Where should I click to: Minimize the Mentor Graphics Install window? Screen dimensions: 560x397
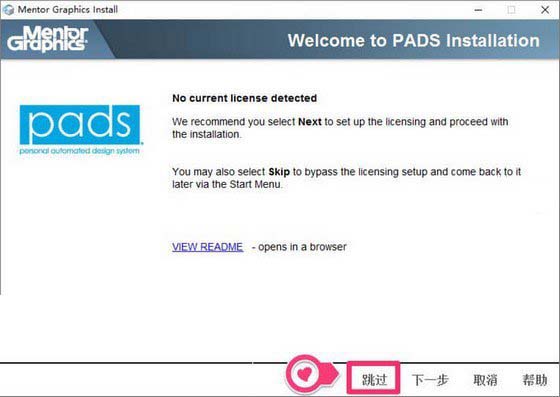478,10
